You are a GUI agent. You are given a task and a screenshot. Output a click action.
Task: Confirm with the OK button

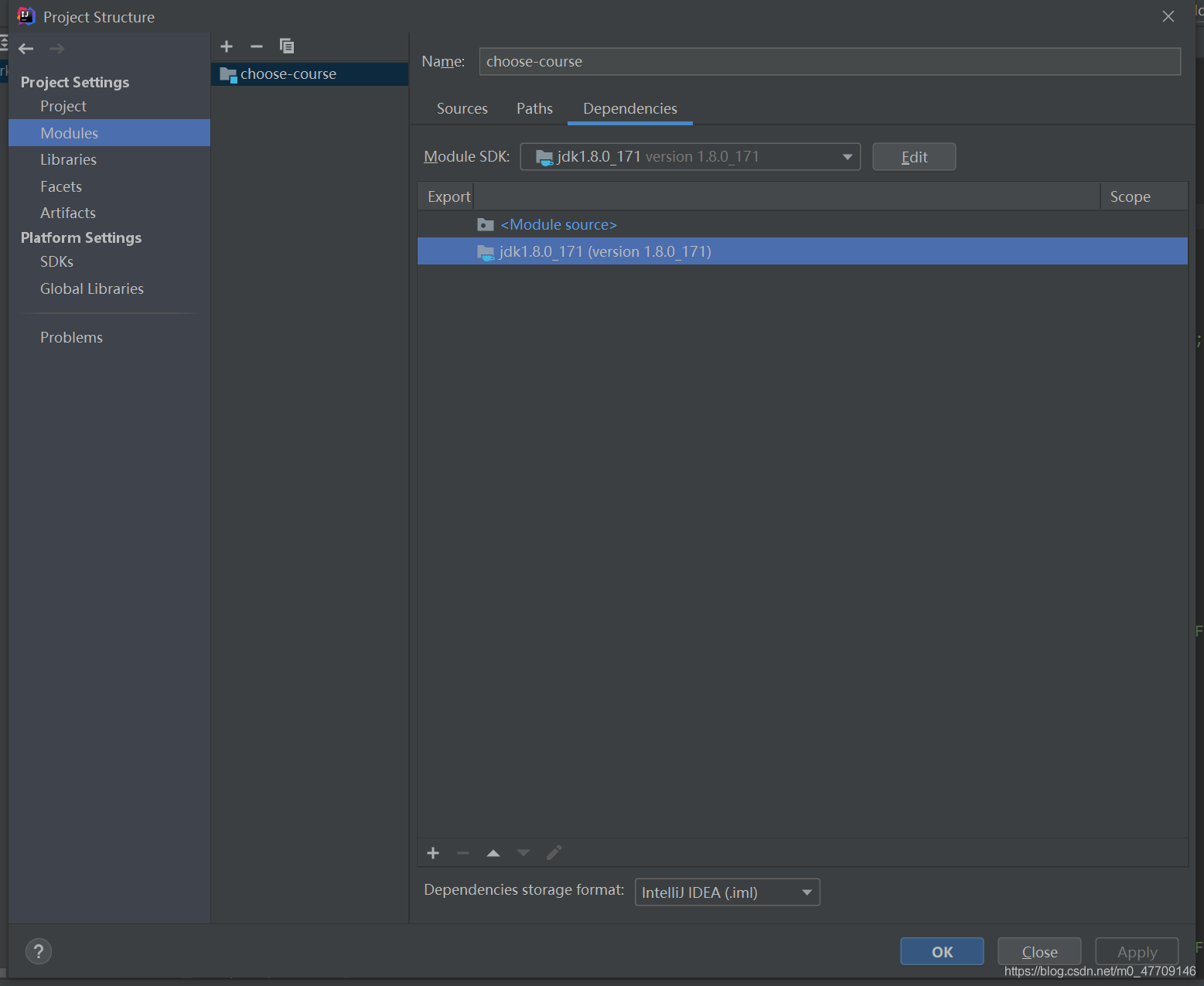(x=942, y=952)
